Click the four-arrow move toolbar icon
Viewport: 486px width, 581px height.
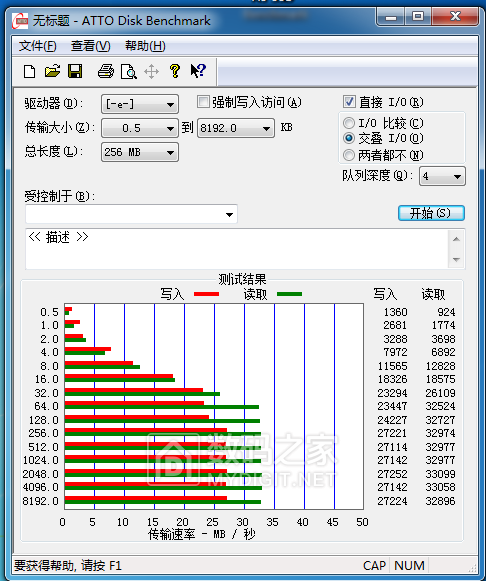[x=152, y=72]
